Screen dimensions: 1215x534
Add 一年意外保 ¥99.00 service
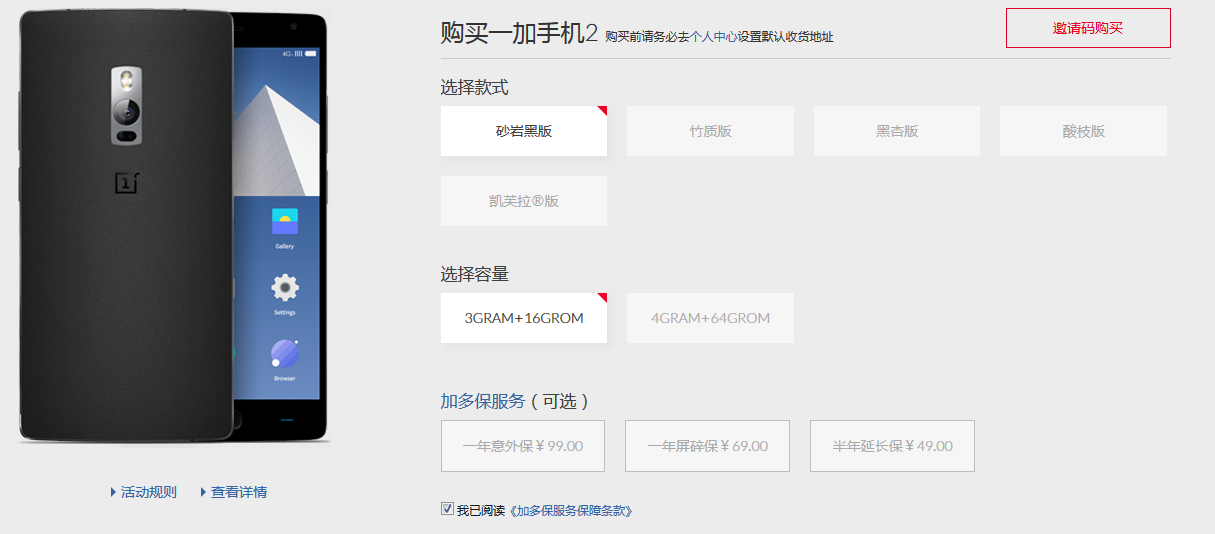523,446
